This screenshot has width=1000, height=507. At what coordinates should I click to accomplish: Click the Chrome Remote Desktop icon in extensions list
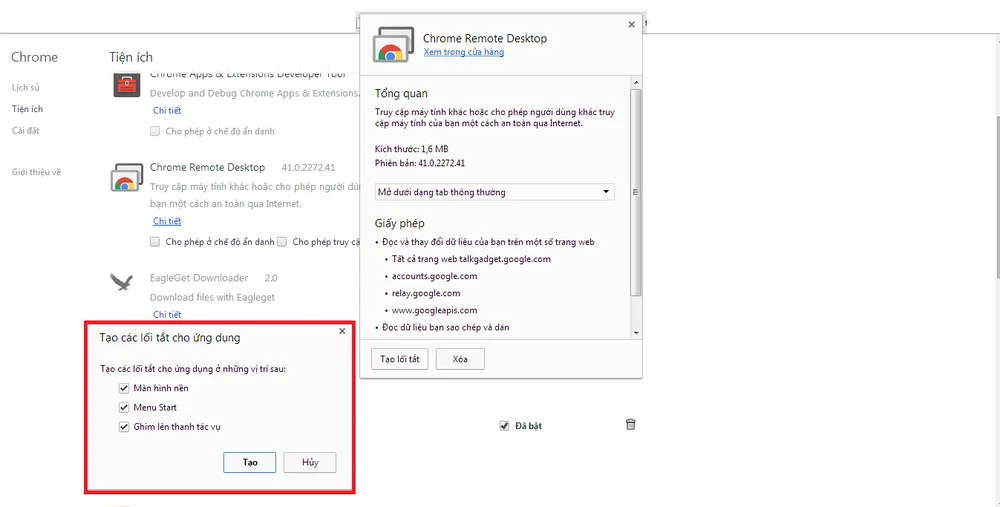[x=125, y=178]
